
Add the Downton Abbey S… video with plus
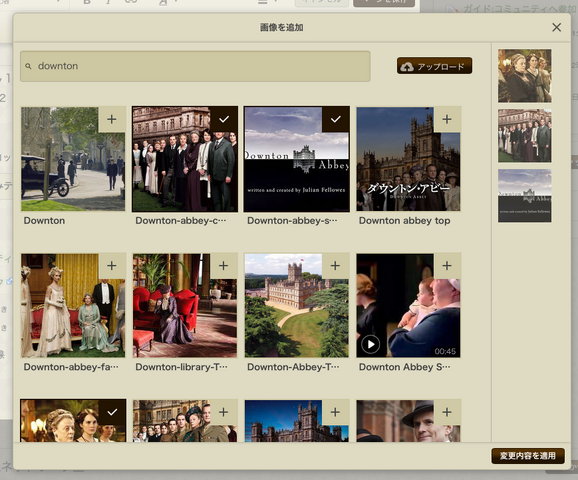coord(447,266)
